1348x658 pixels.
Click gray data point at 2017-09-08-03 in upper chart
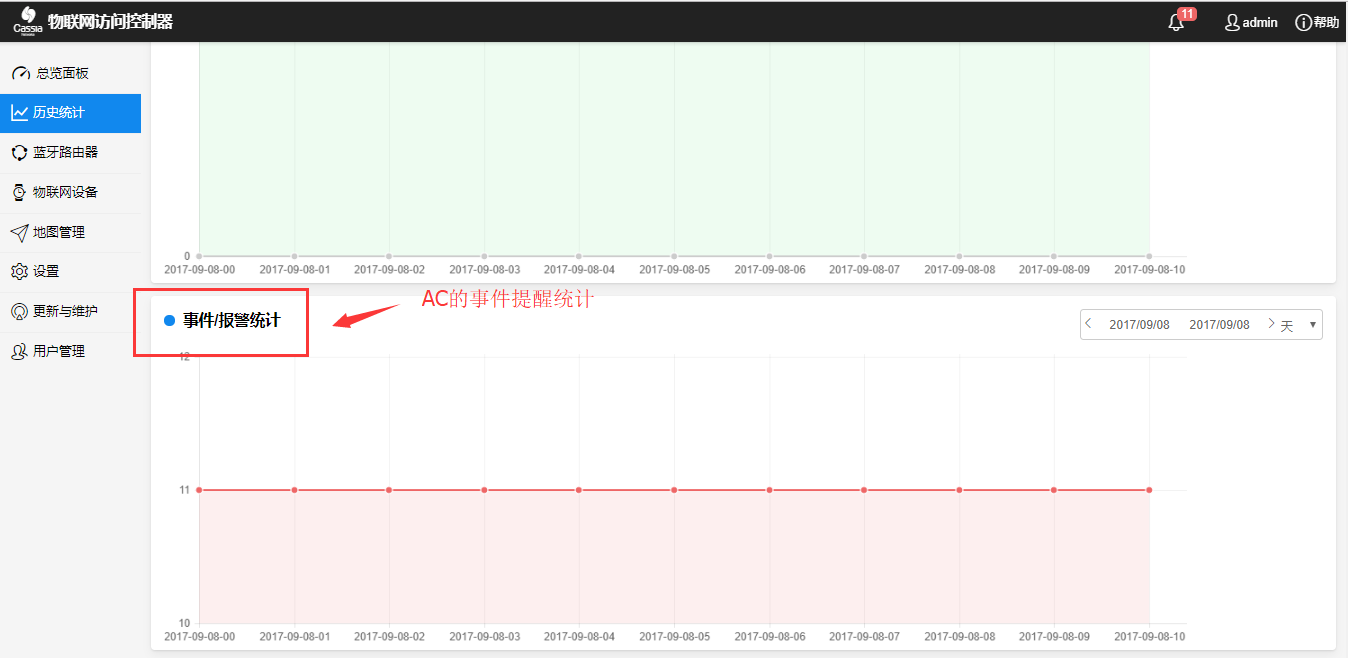(484, 256)
